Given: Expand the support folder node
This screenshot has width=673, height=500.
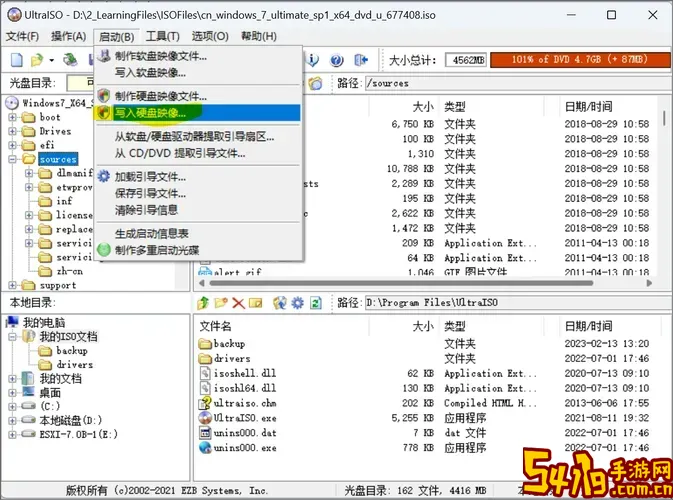Looking at the screenshot, I should point(12,285).
